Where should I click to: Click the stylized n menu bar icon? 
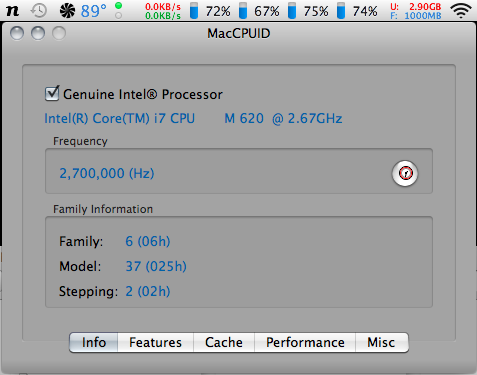13,11
